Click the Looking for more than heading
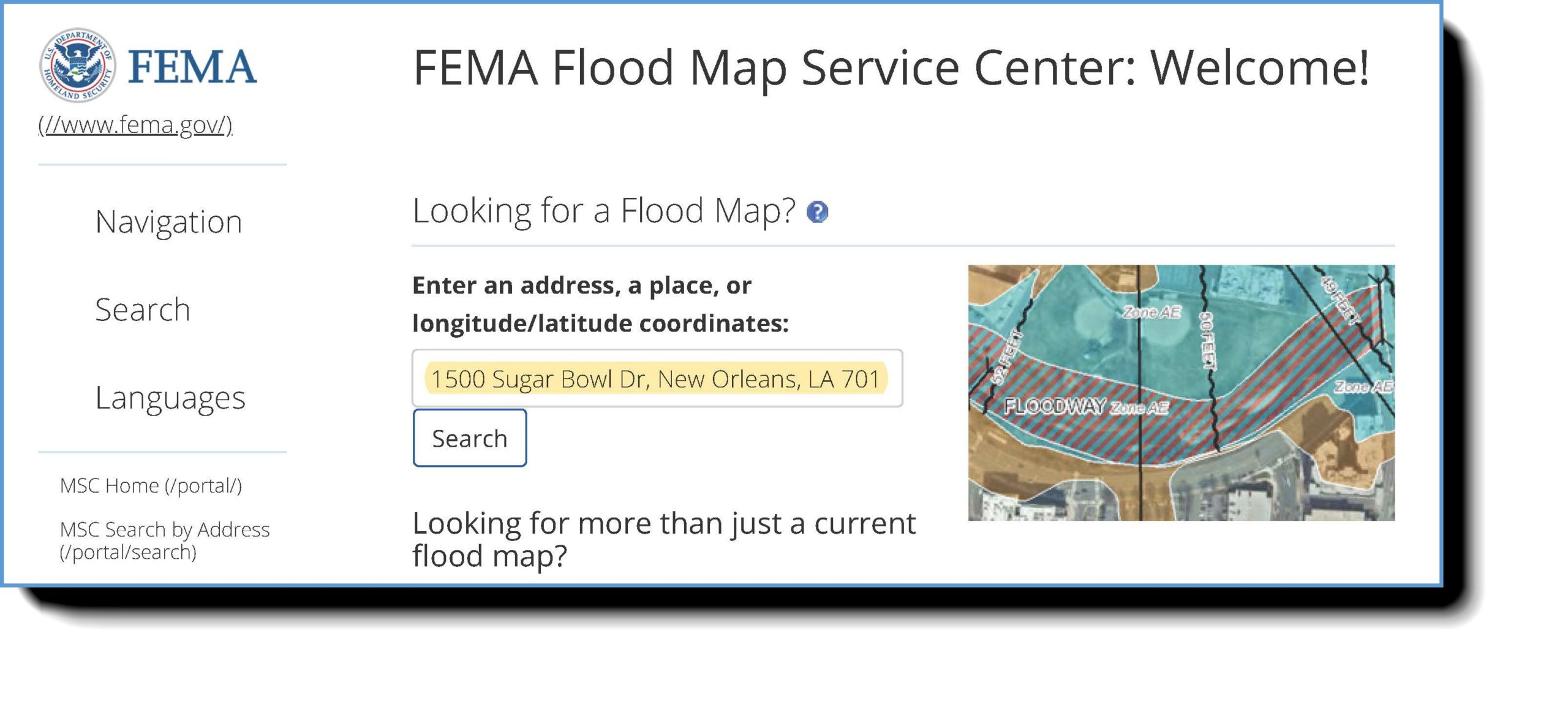Image resolution: width=1568 pixels, height=712 pixels. coord(664,539)
